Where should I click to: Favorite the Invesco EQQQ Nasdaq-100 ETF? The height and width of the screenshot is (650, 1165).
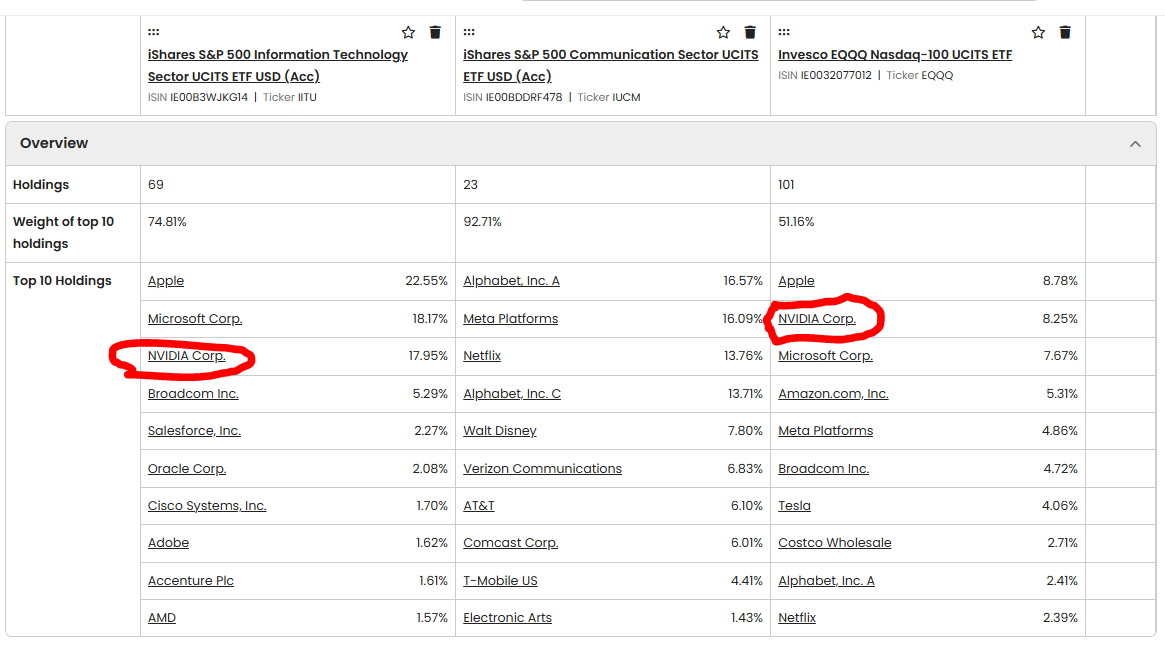pyautogui.click(x=1038, y=32)
